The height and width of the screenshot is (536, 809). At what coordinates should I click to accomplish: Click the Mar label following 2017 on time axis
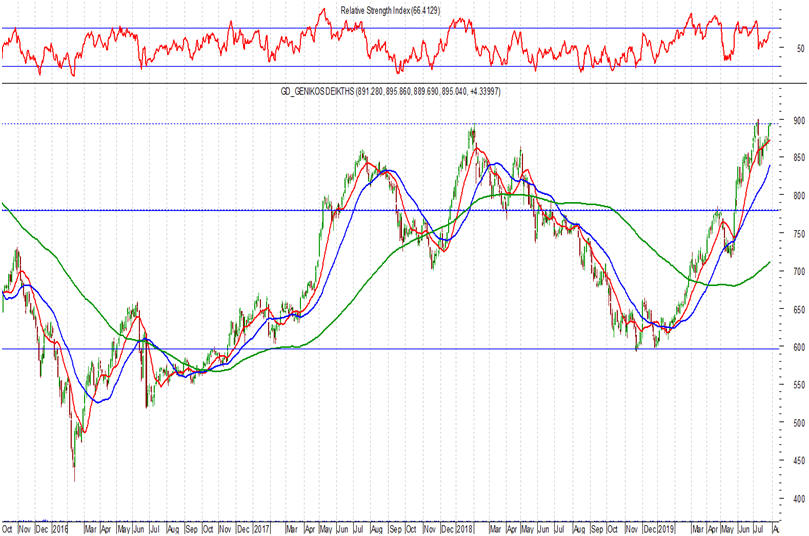coord(292,529)
